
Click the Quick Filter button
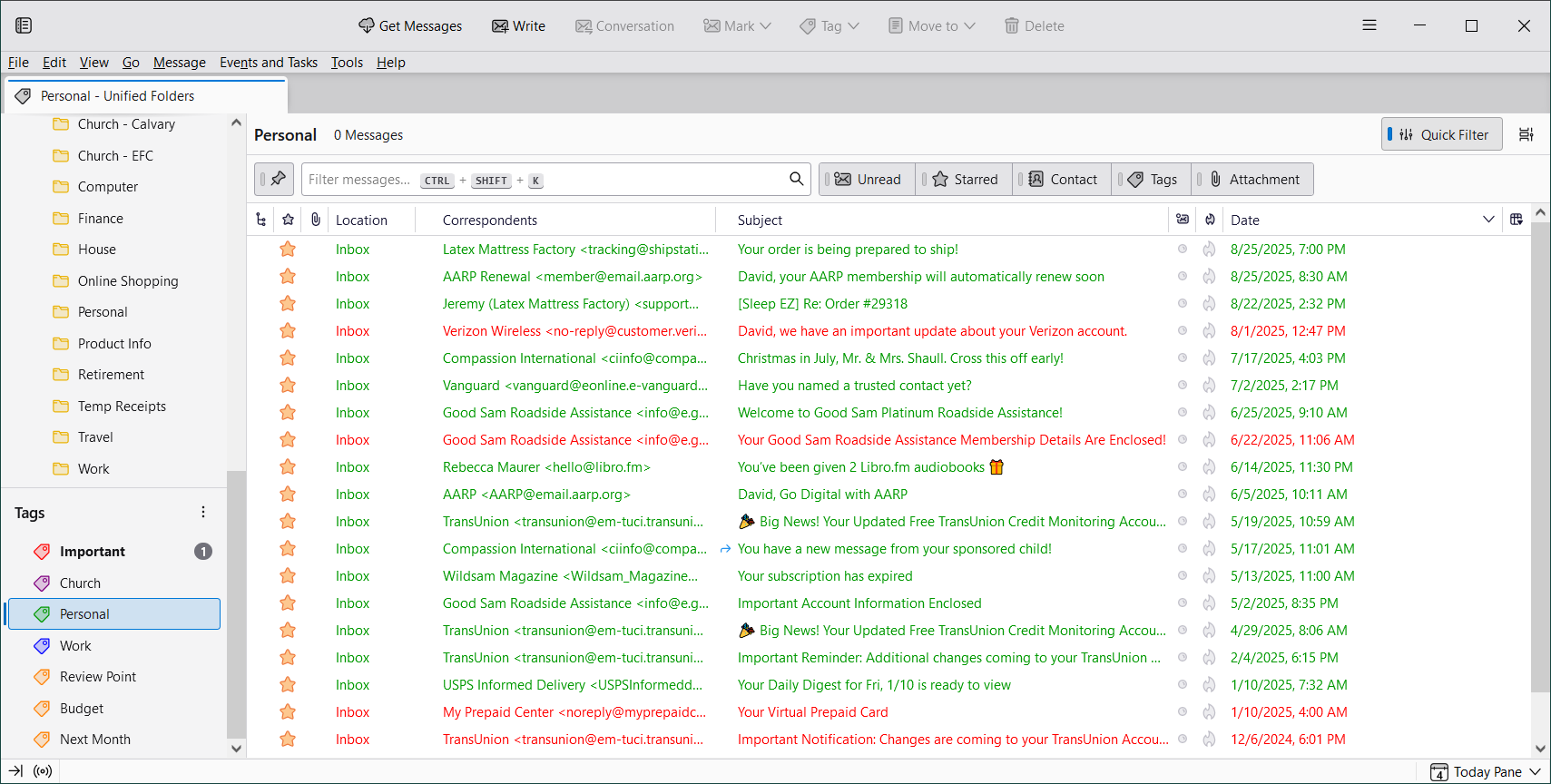(x=1442, y=134)
